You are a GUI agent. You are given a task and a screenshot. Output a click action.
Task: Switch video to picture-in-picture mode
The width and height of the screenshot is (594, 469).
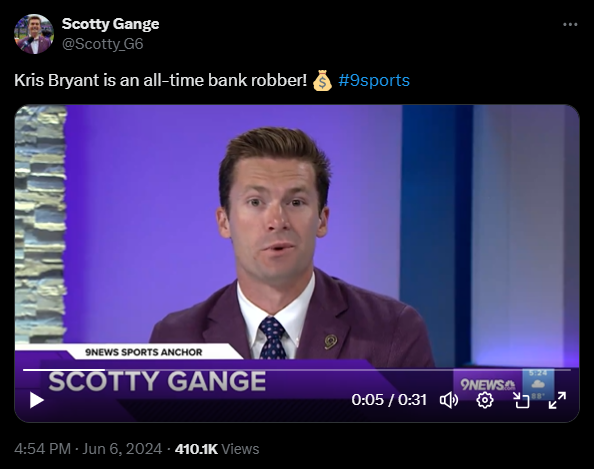coord(521,400)
